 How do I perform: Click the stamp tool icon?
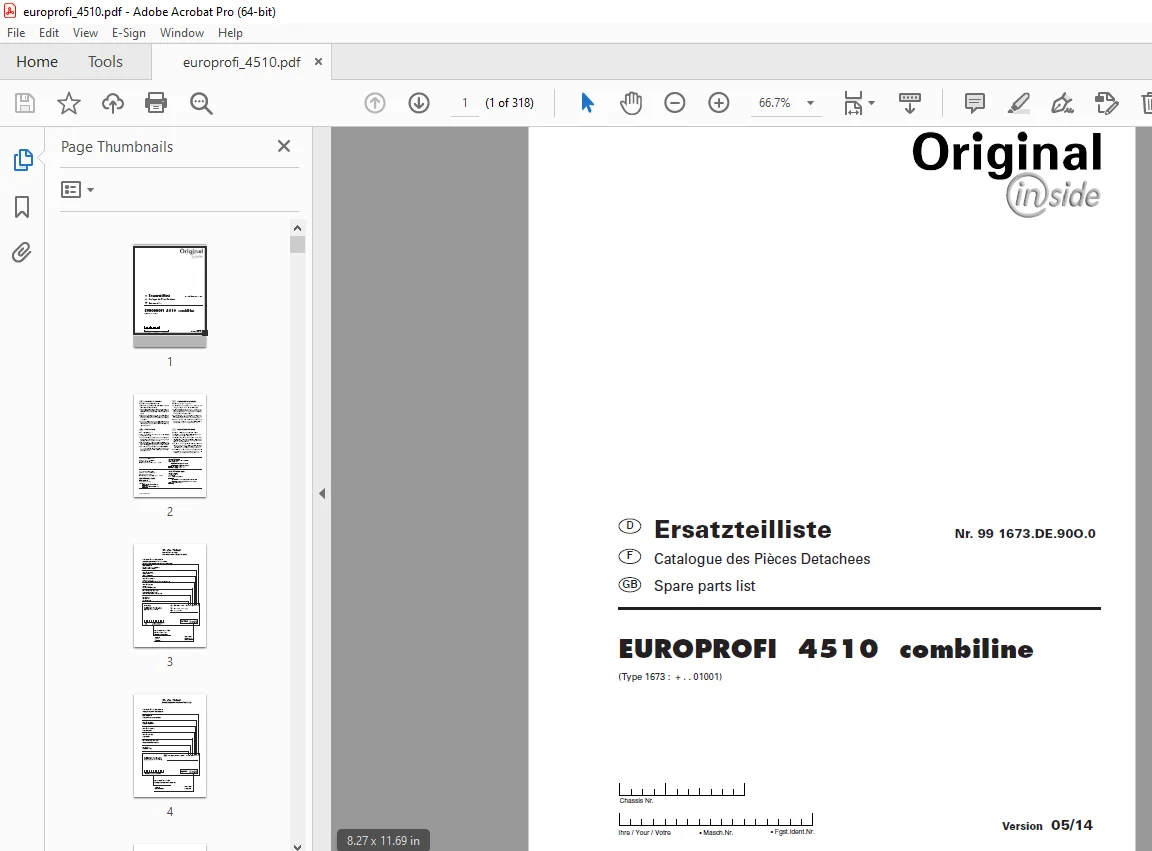pos(1106,103)
